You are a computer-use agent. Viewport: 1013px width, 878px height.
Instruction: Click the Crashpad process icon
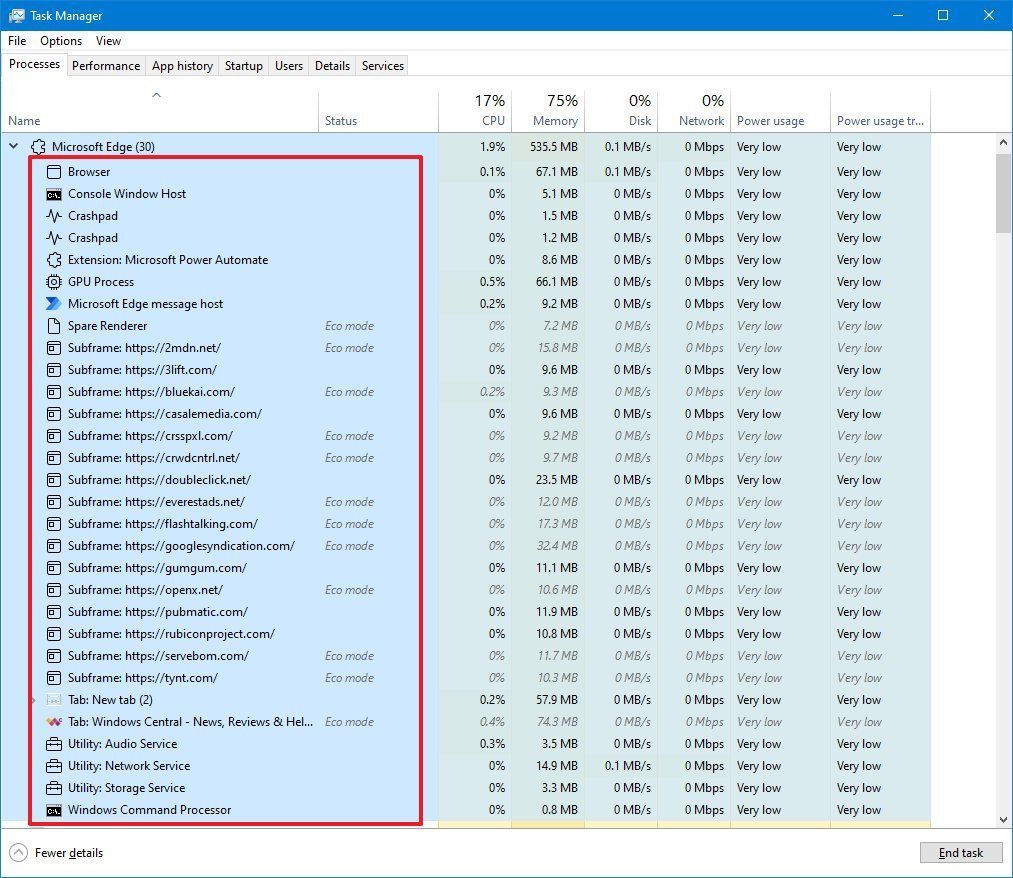click(x=52, y=215)
